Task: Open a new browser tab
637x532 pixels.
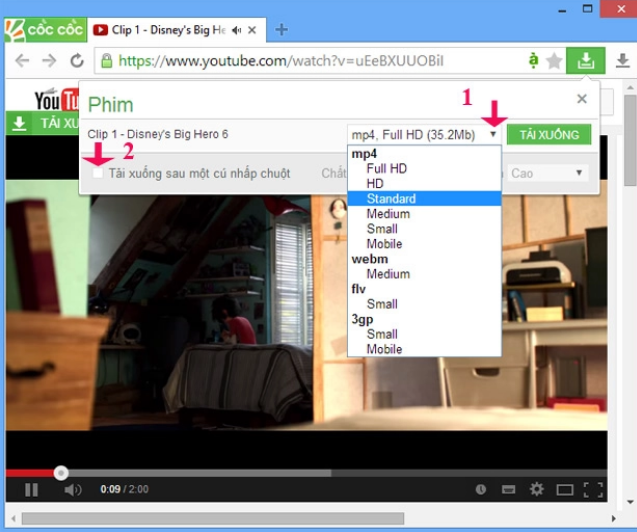Action: click(x=282, y=29)
